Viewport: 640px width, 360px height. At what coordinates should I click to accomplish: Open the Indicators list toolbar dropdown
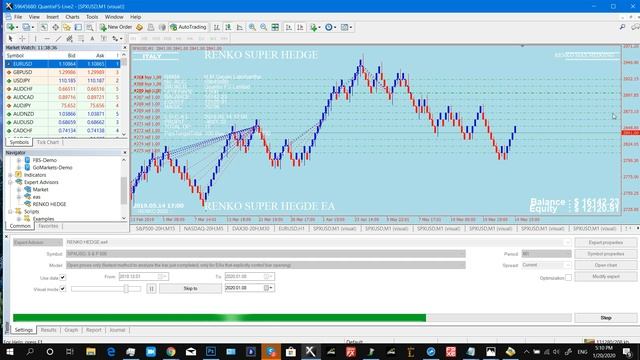click(x=315, y=27)
